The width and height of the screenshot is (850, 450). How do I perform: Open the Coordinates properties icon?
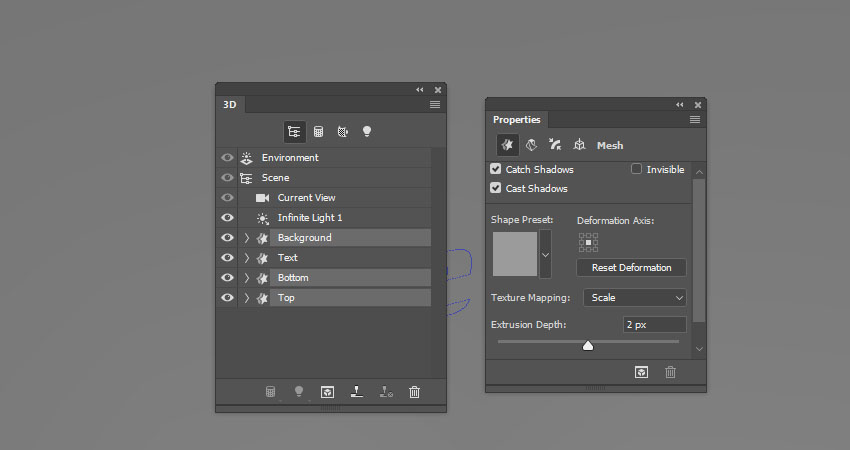579,145
